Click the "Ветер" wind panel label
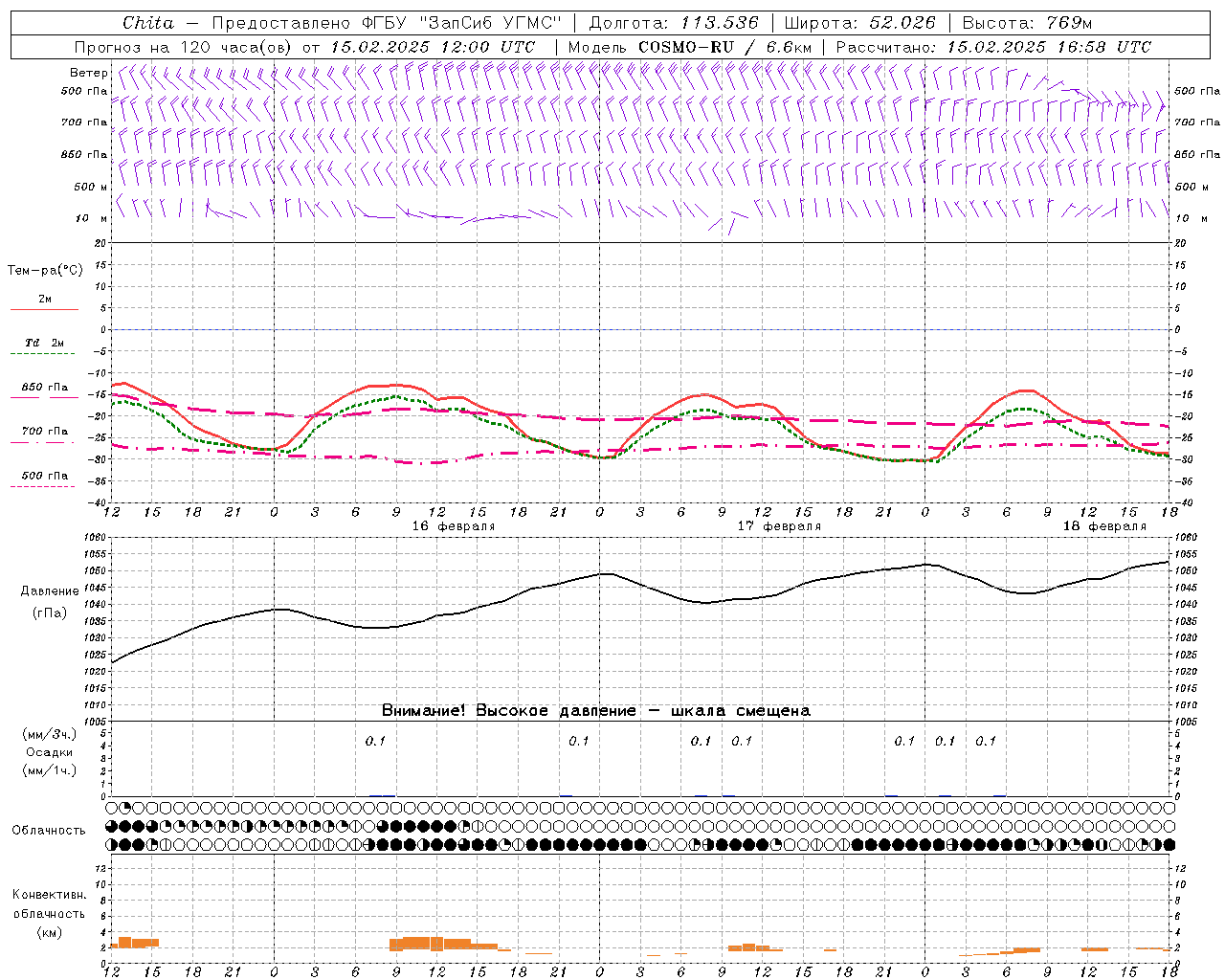Viewport: 1225px width, 980px height. tap(88, 73)
